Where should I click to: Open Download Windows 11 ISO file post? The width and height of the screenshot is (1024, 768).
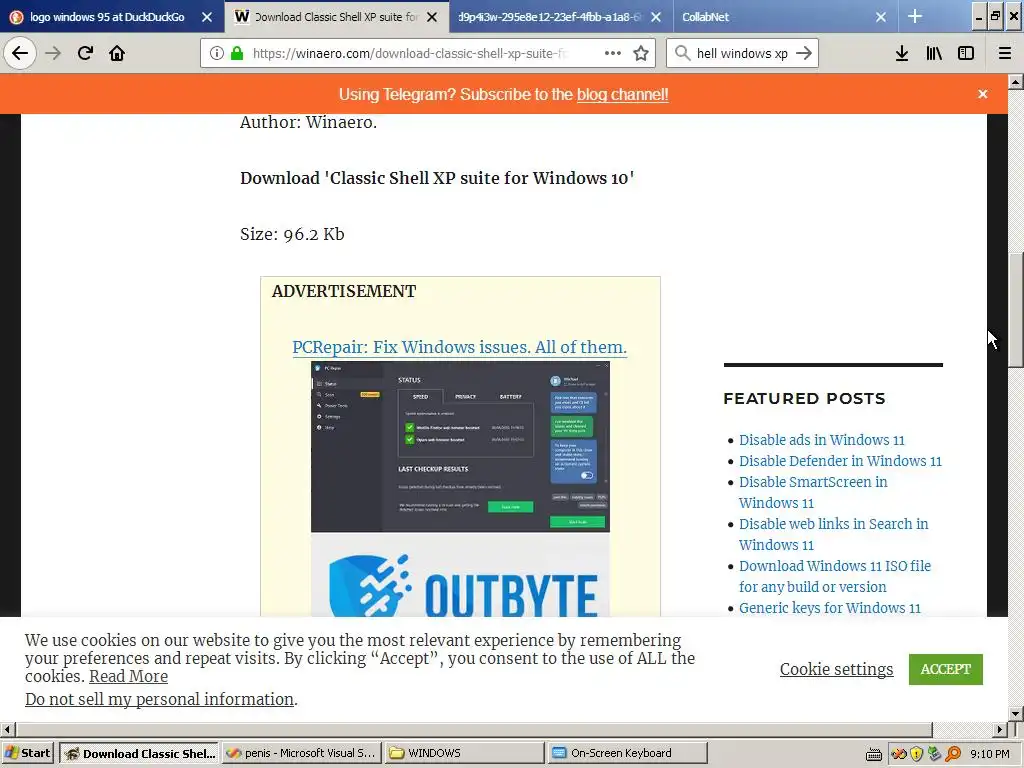[835, 576]
